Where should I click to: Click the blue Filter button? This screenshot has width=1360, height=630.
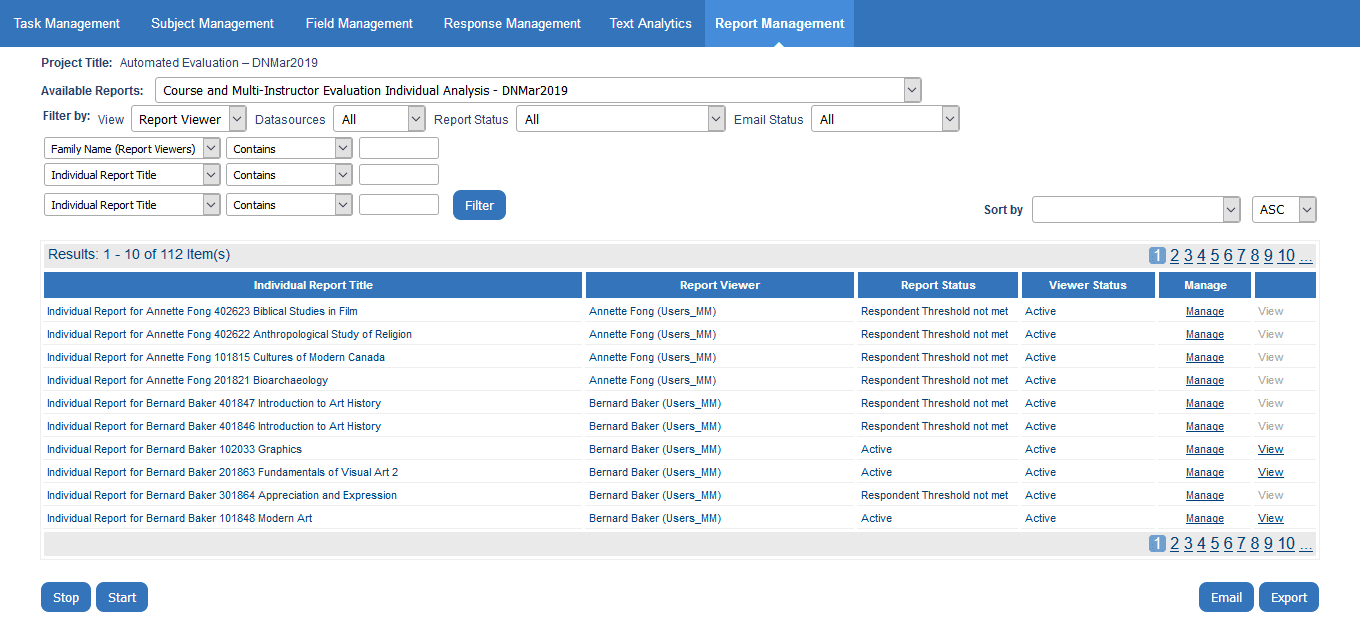[x=479, y=205]
